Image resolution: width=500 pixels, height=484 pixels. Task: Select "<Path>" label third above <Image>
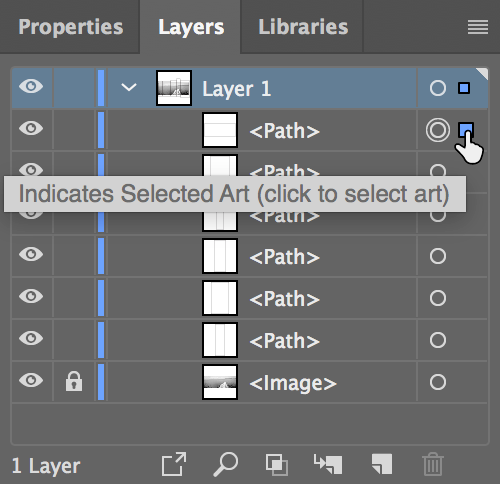coord(285,257)
